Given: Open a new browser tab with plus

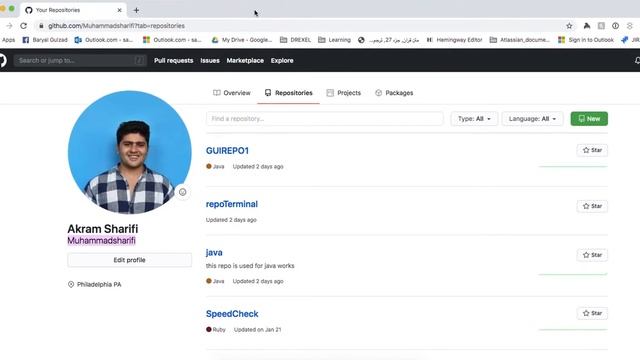Looking at the screenshot, I should coord(136,10).
